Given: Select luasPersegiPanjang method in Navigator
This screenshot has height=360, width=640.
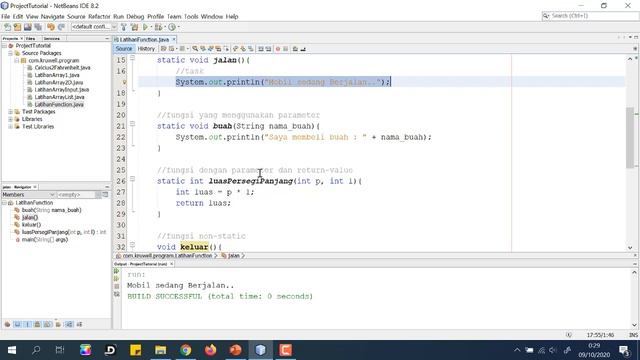Looking at the screenshot, I should [64, 232].
